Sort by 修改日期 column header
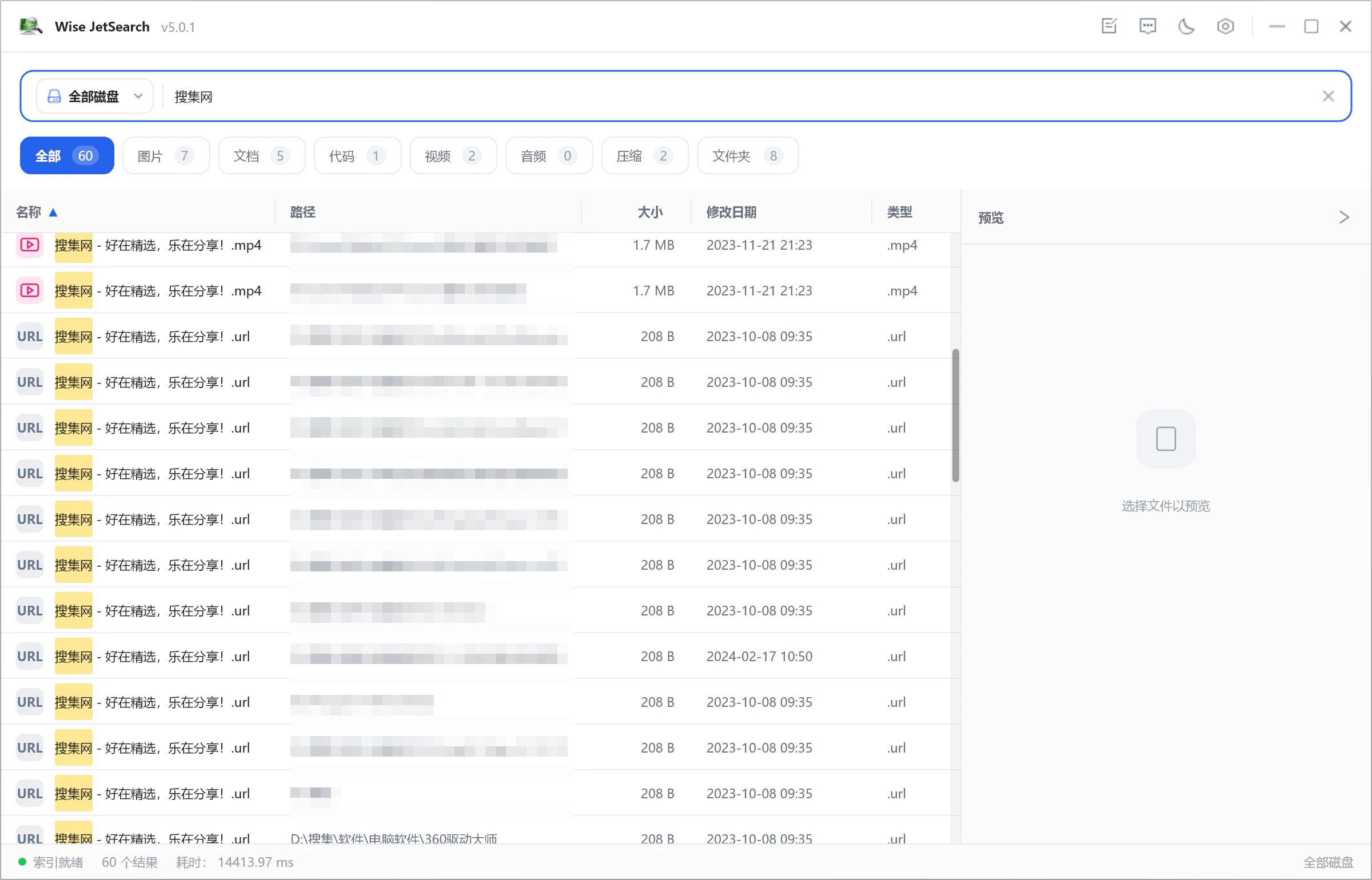Viewport: 1372px width, 880px height. (732, 212)
